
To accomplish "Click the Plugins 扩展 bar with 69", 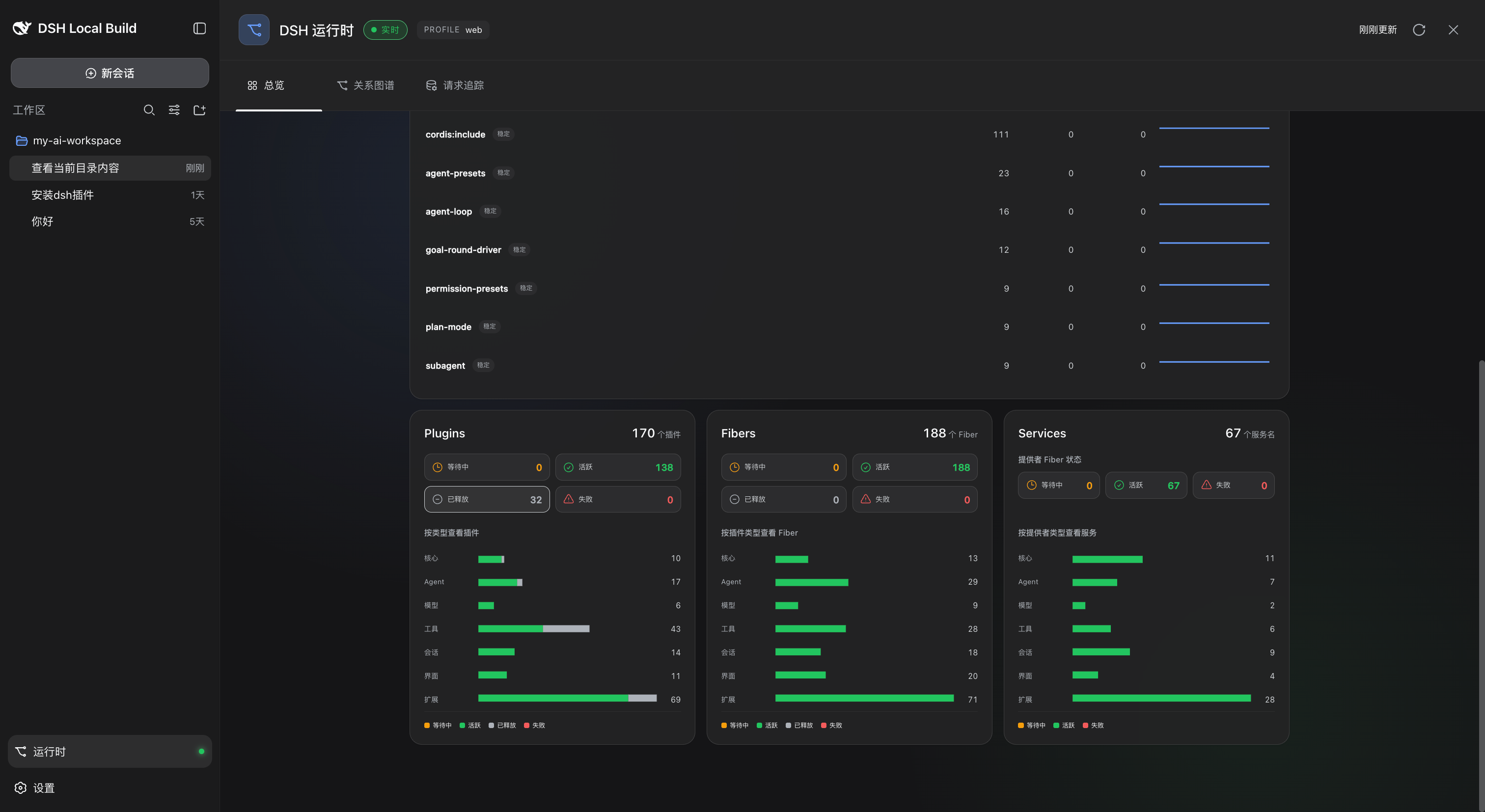I will point(567,699).
